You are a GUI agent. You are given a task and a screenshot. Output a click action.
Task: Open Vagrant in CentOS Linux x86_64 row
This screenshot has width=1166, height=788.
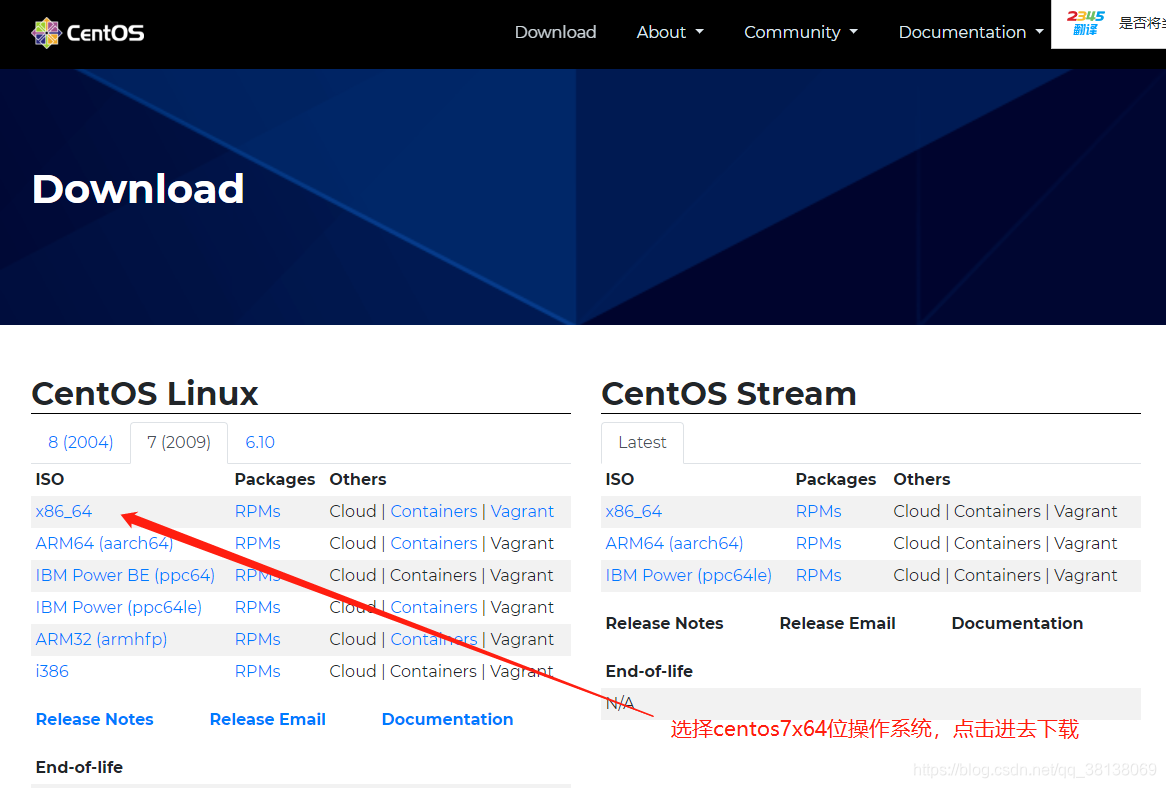522,511
